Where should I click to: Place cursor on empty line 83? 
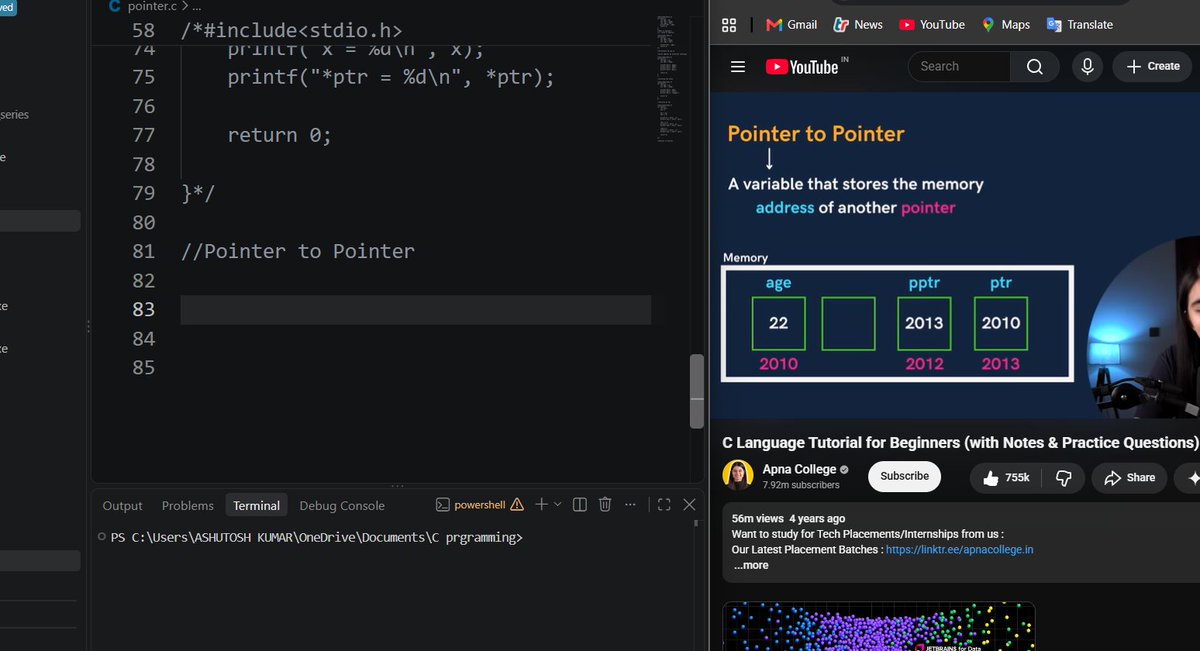point(416,309)
